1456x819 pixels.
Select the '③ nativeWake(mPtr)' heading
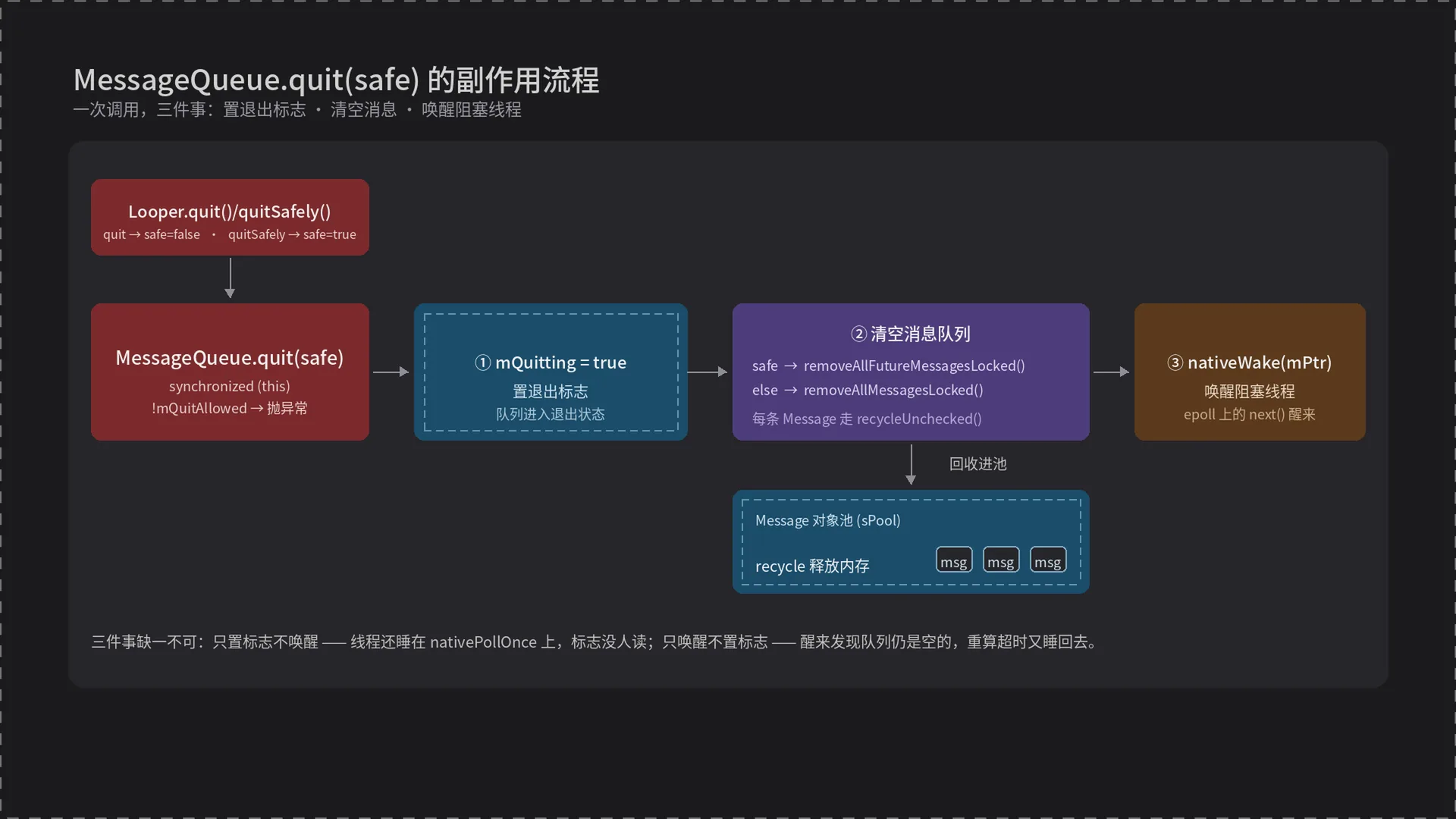1250,362
